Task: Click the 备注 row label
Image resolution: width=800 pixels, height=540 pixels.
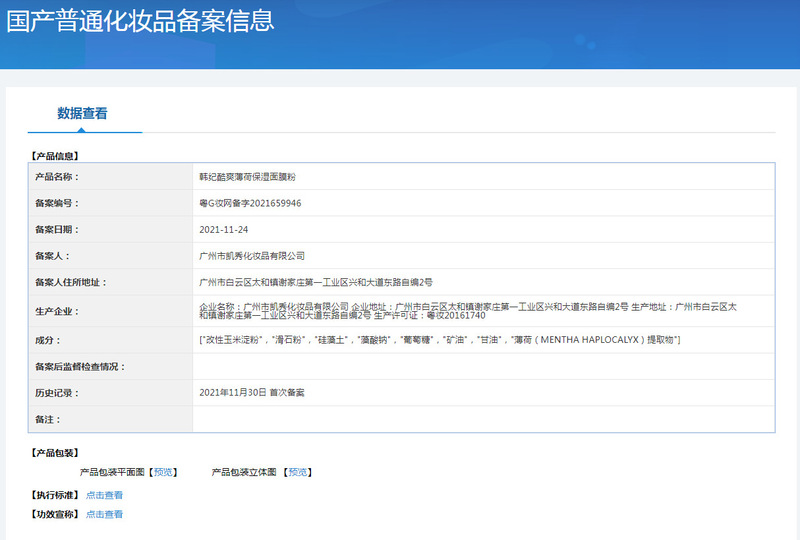Action: (47, 420)
